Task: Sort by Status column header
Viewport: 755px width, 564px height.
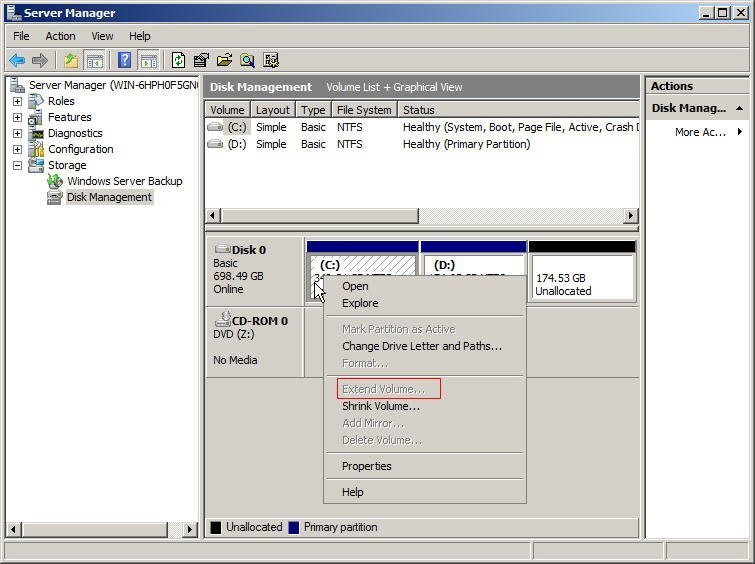Action: pyautogui.click(x=518, y=110)
